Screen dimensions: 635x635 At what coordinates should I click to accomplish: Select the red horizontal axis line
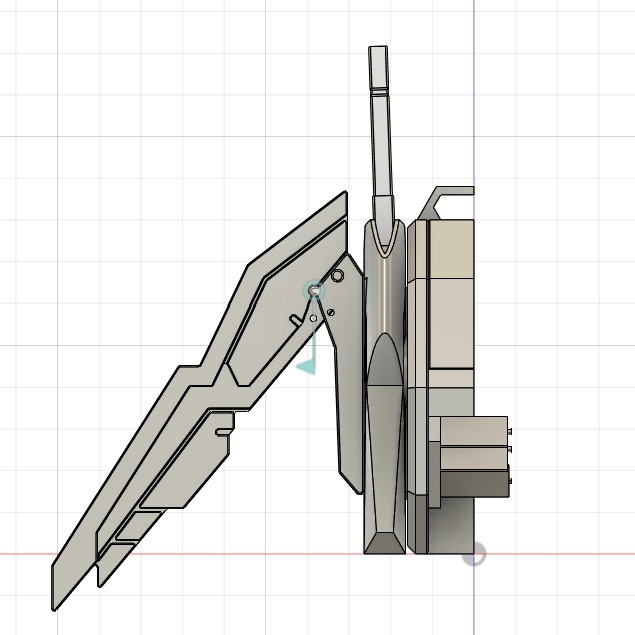point(200,553)
